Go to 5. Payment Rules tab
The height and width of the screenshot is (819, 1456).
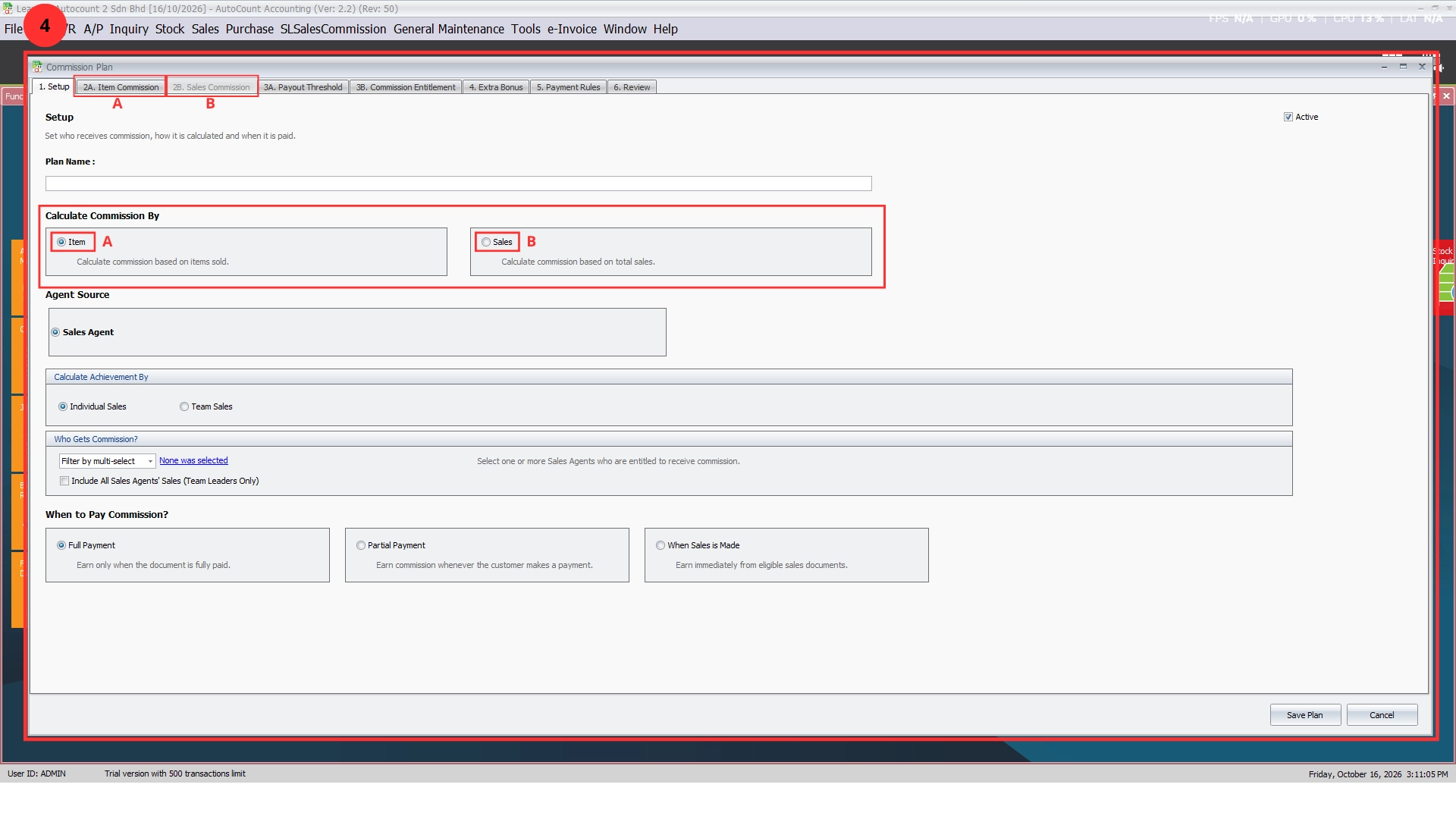[568, 87]
